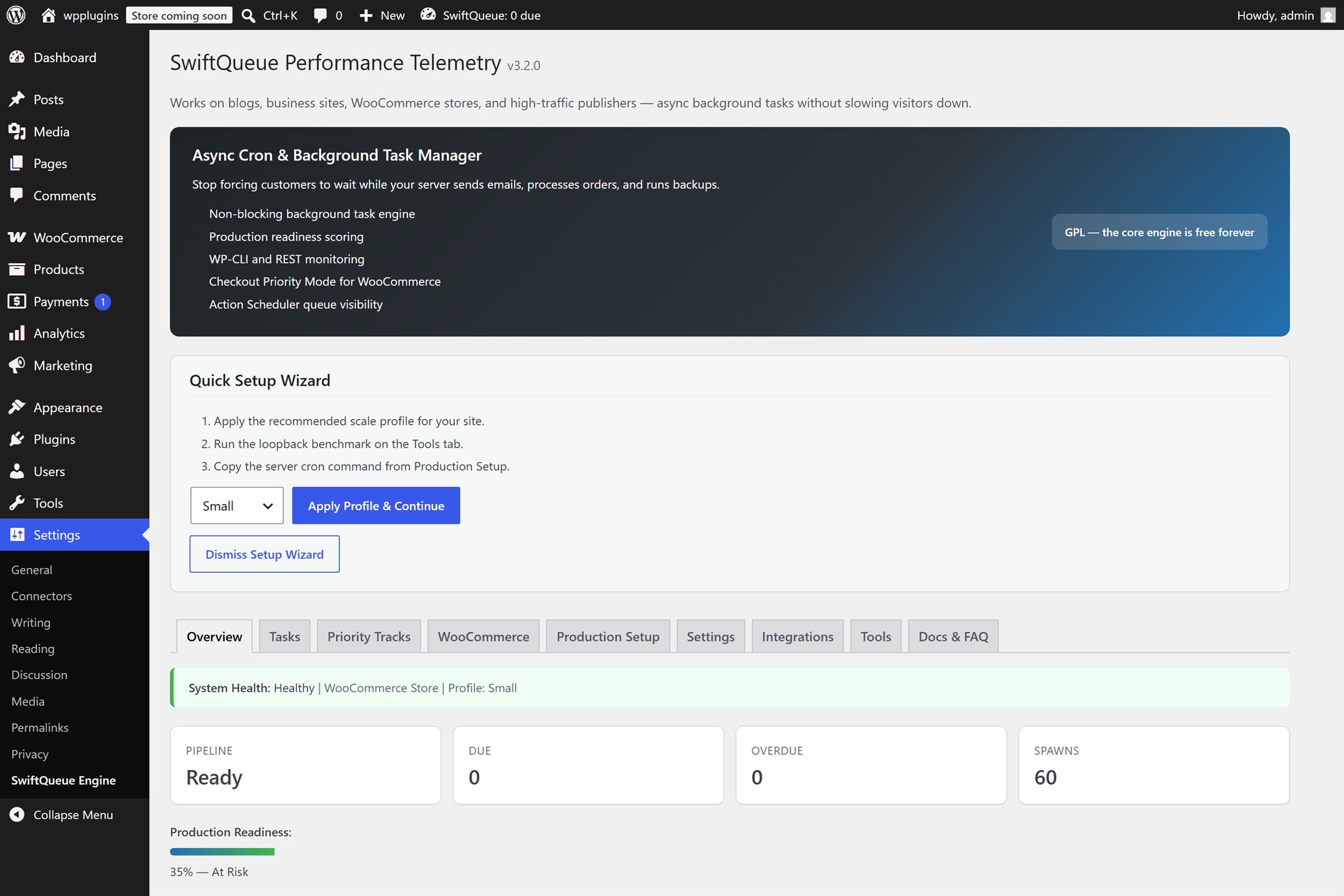This screenshot has width=1344, height=896.
Task: Click the '35% — At Risk' text
Action: tap(209, 871)
